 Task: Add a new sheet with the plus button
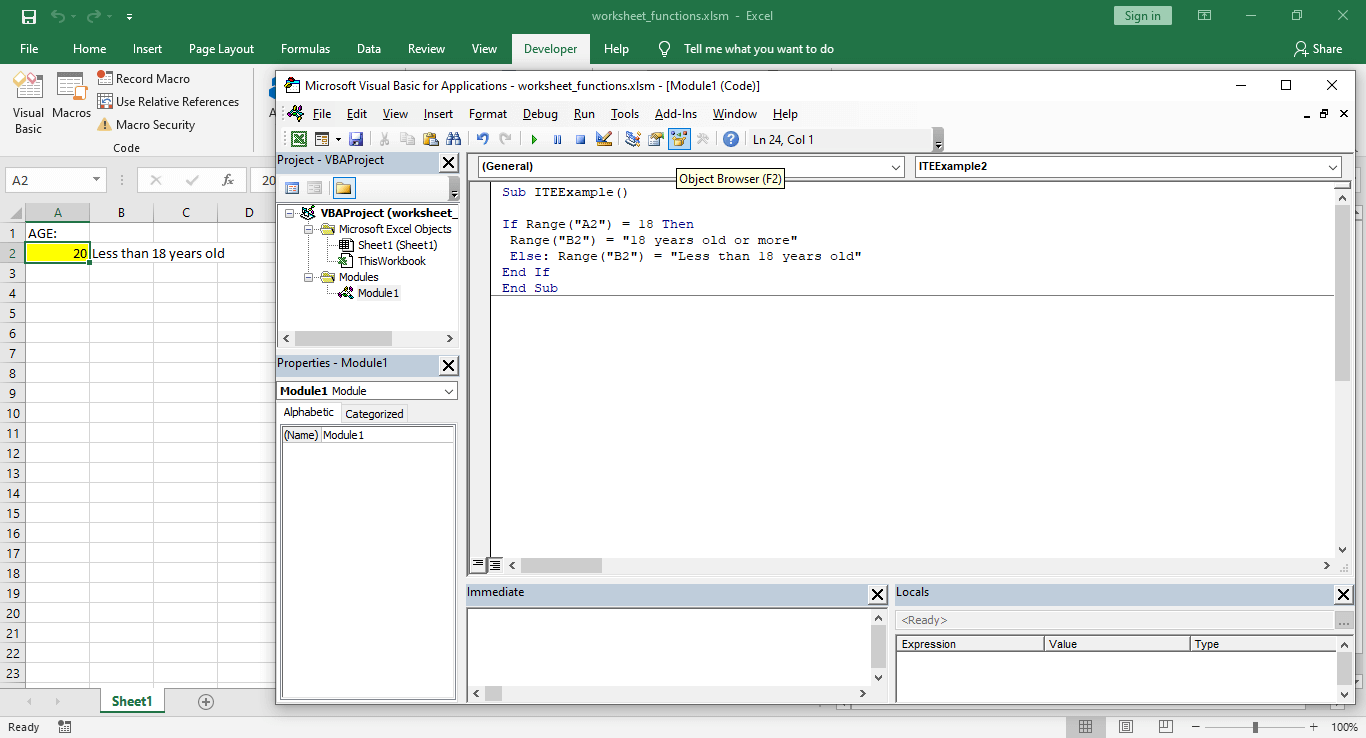pyautogui.click(x=206, y=702)
